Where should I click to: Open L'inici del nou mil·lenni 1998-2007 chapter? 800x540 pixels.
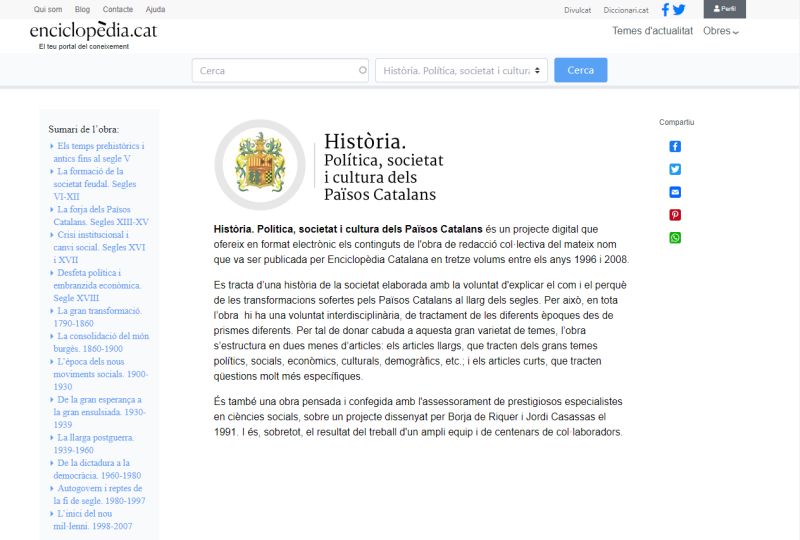tap(92, 520)
